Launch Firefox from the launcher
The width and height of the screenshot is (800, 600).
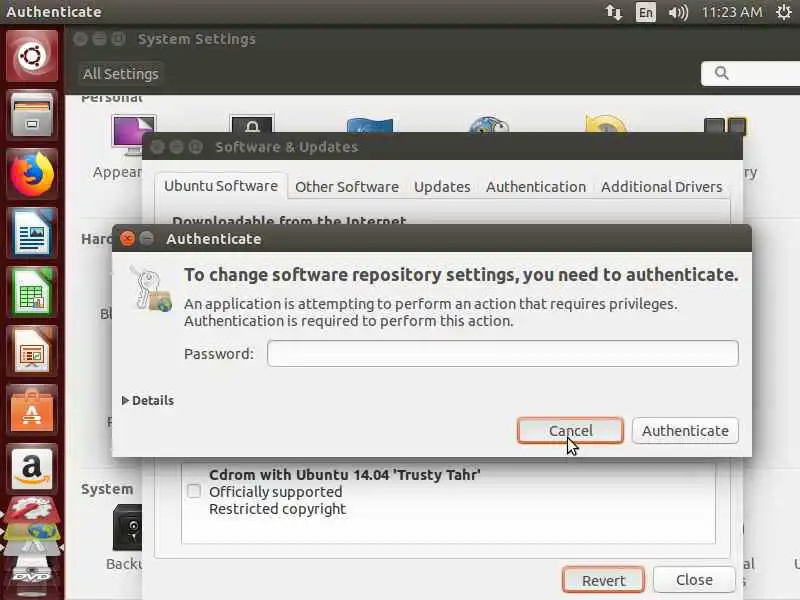pyautogui.click(x=32, y=174)
